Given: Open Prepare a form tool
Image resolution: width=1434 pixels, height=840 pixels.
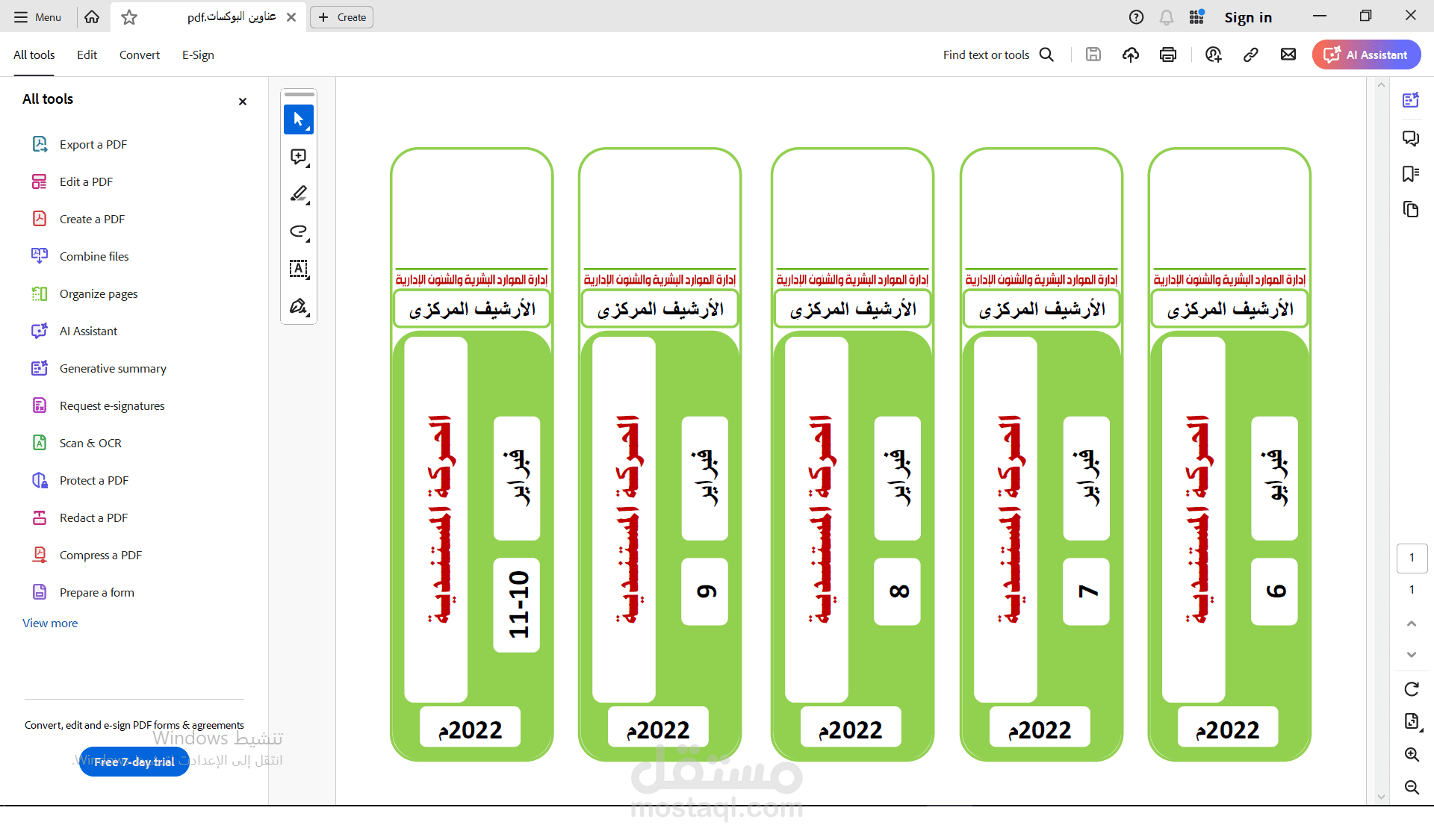Looking at the screenshot, I should [x=83, y=592].
